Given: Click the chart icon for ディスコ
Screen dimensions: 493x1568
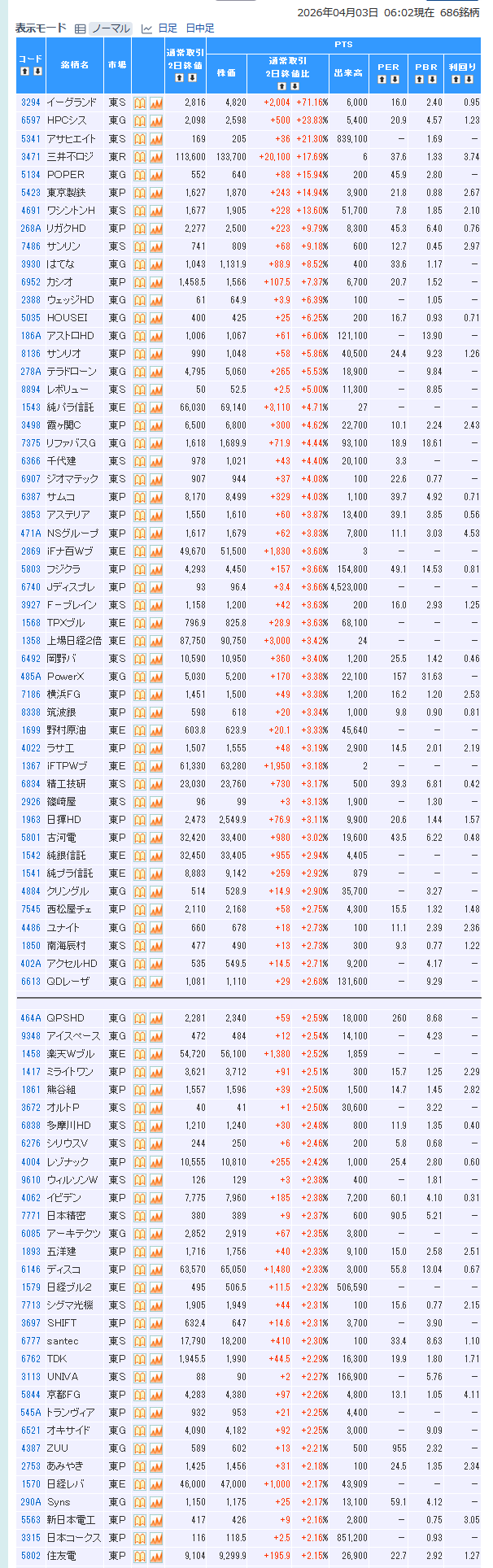Looking at the screenshot, I should (156, 1270).
